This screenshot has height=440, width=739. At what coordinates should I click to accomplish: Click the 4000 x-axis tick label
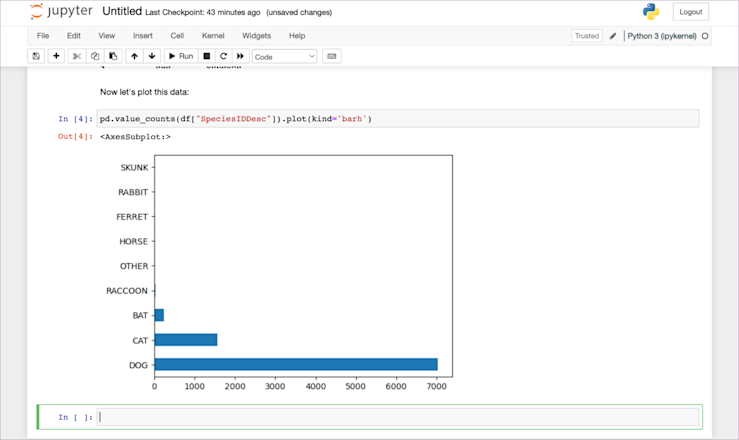point(315,386)
